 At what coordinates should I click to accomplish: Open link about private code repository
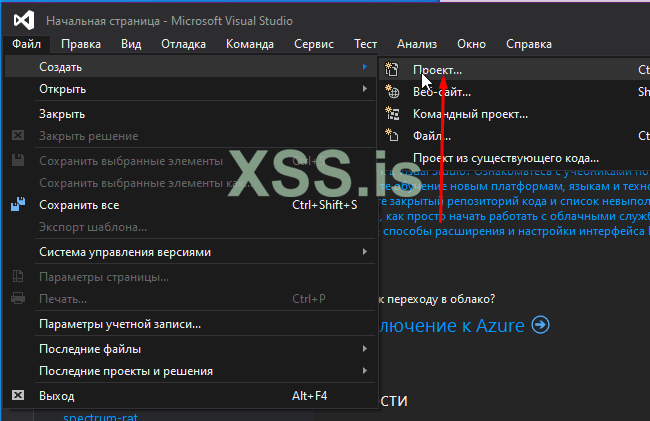click(x=514, y=201)
